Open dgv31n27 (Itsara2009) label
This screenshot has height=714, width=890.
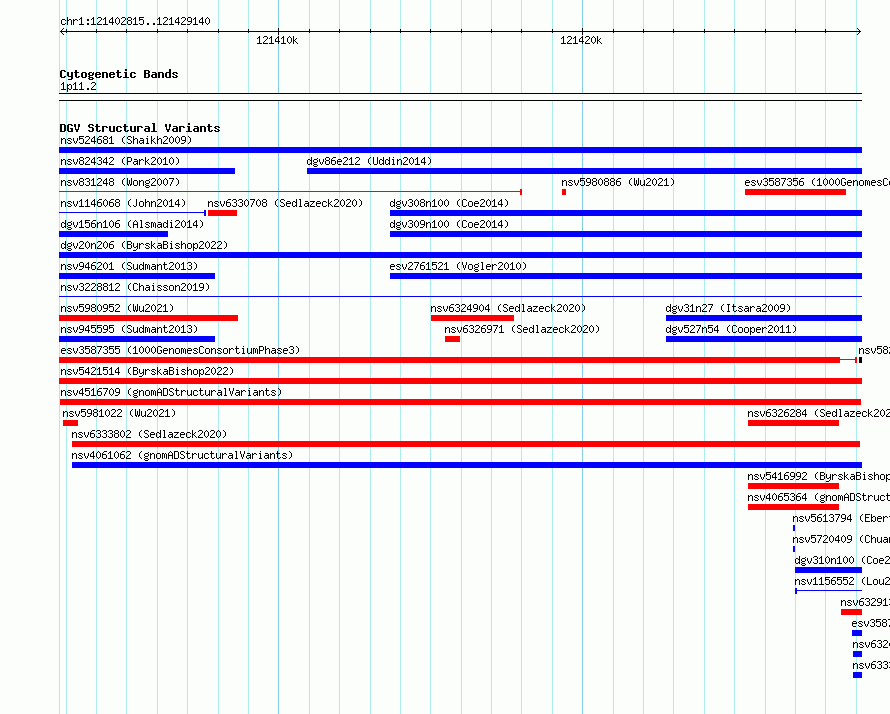(728, 308)
